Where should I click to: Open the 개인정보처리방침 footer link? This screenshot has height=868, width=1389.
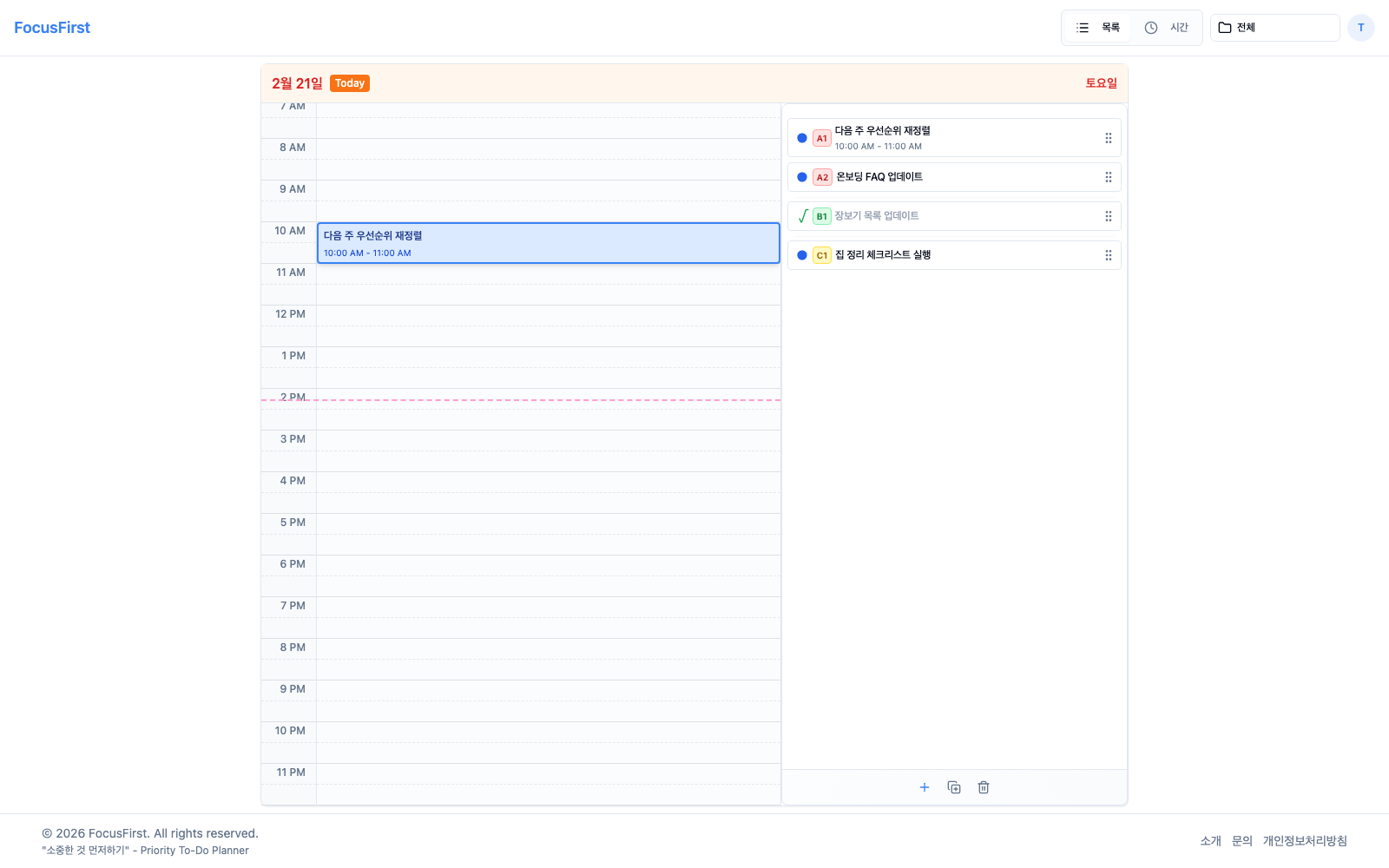[1305, 840]
